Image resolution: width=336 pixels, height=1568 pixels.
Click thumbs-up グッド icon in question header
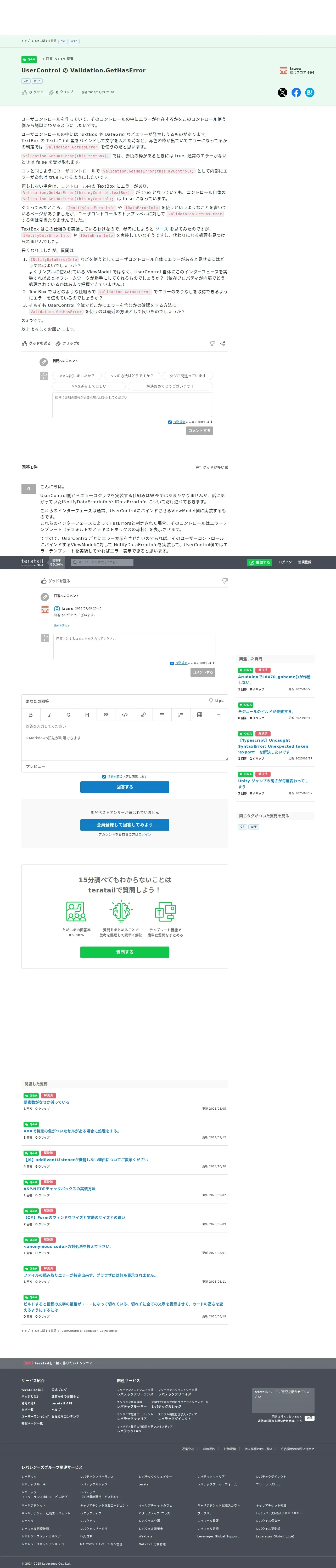tap(24, 93)
